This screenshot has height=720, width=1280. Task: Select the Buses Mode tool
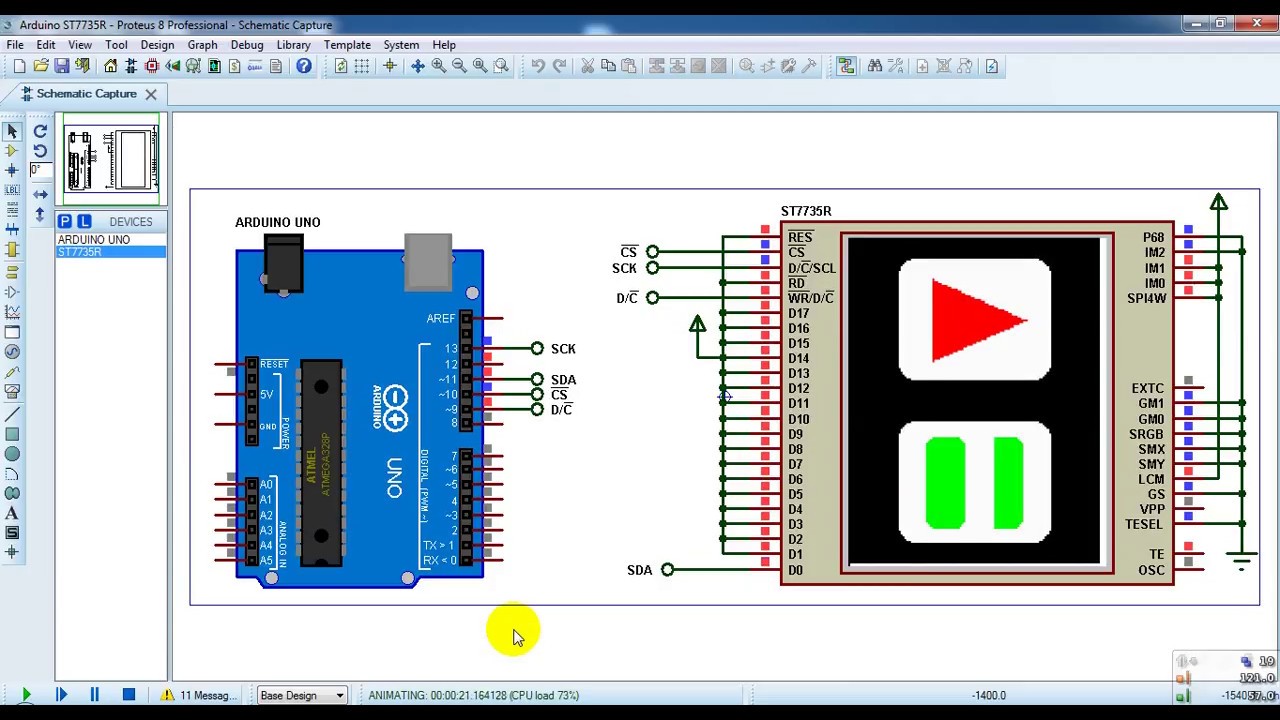click(x=12, y=230)
